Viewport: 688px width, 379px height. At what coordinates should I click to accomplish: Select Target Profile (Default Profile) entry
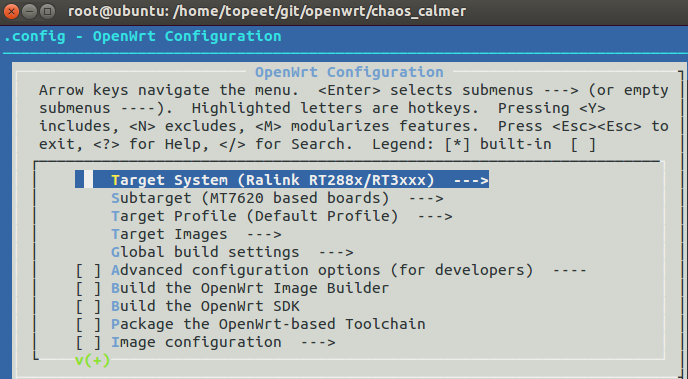tap(254, 216)
